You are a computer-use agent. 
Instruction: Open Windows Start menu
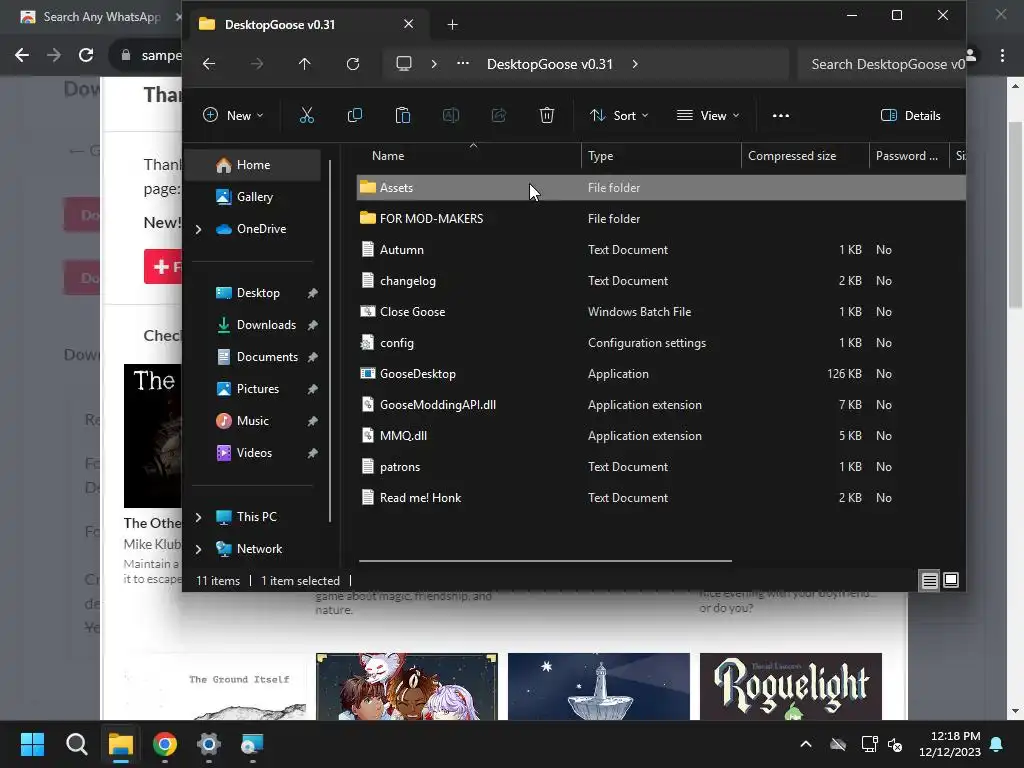click(32, 744)
